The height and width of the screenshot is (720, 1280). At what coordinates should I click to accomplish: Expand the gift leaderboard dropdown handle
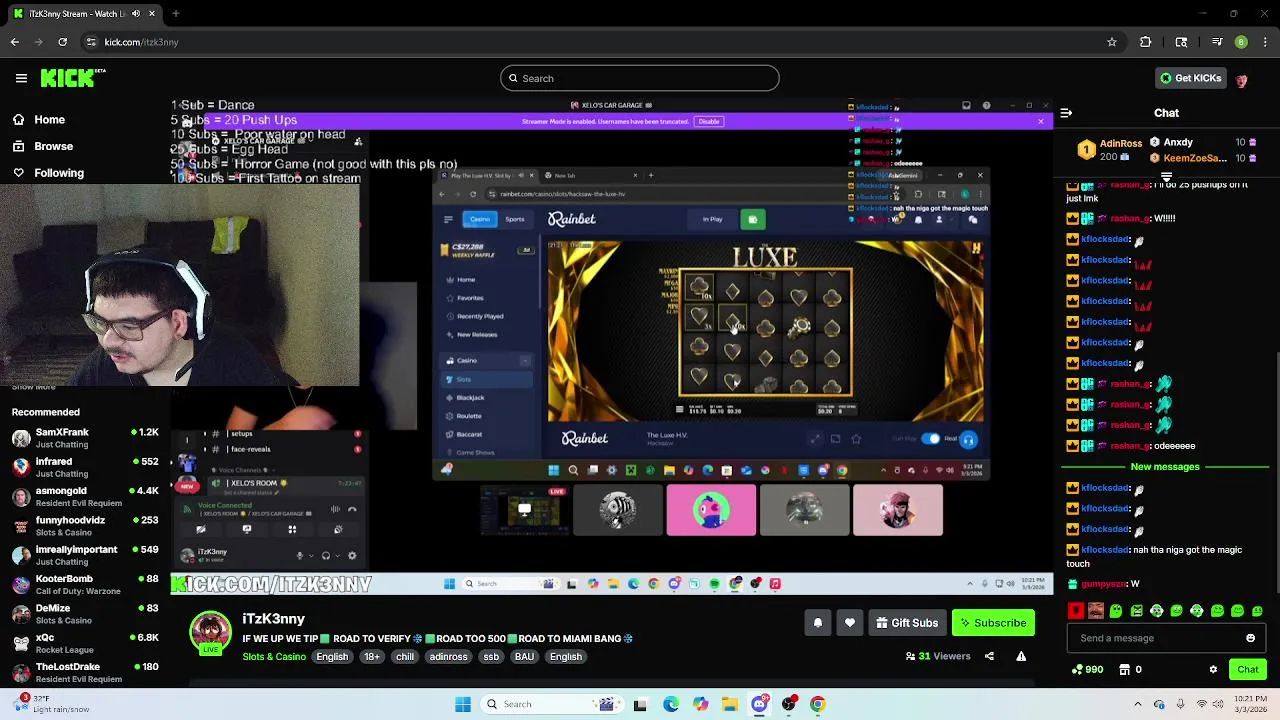click(x=1166, y=176)
